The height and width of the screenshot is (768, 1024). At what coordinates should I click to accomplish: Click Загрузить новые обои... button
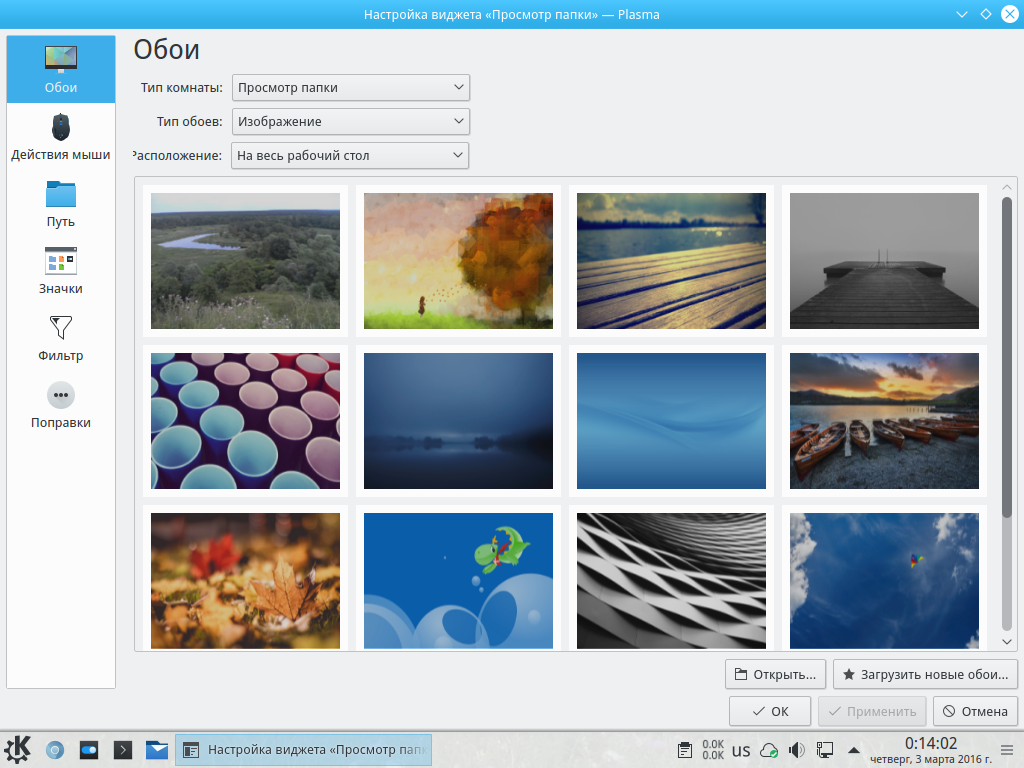click(x=925, y=674)
